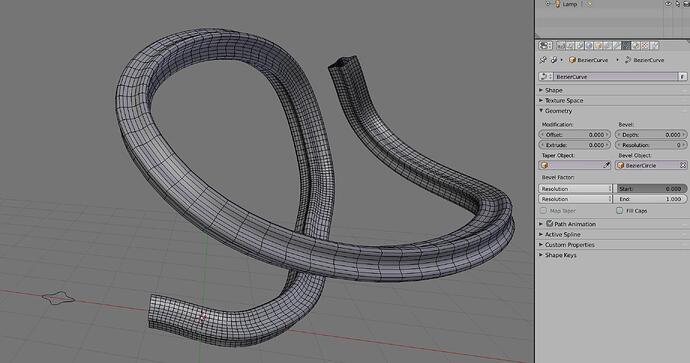
Task: Expand the Lamp row in the outliner
Action: [x=548, y=4]
